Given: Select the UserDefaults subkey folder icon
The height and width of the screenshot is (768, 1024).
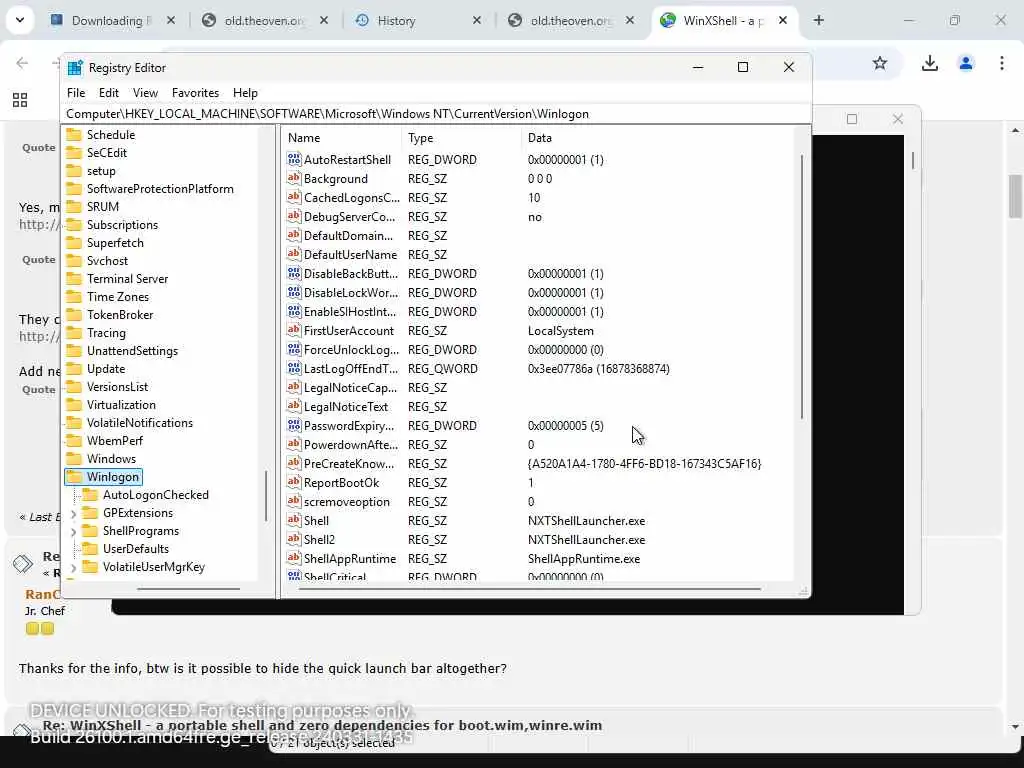Looking at the screenshot, I should pos(90,549).
